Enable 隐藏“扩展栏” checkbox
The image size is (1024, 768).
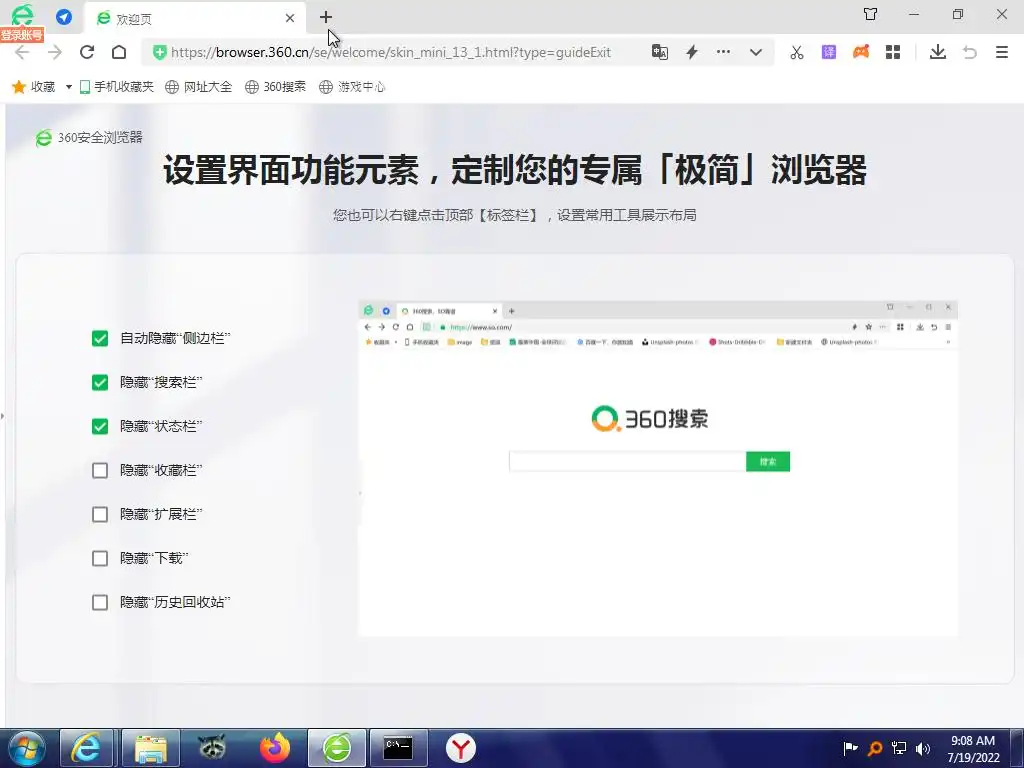(x=100, y=515)
